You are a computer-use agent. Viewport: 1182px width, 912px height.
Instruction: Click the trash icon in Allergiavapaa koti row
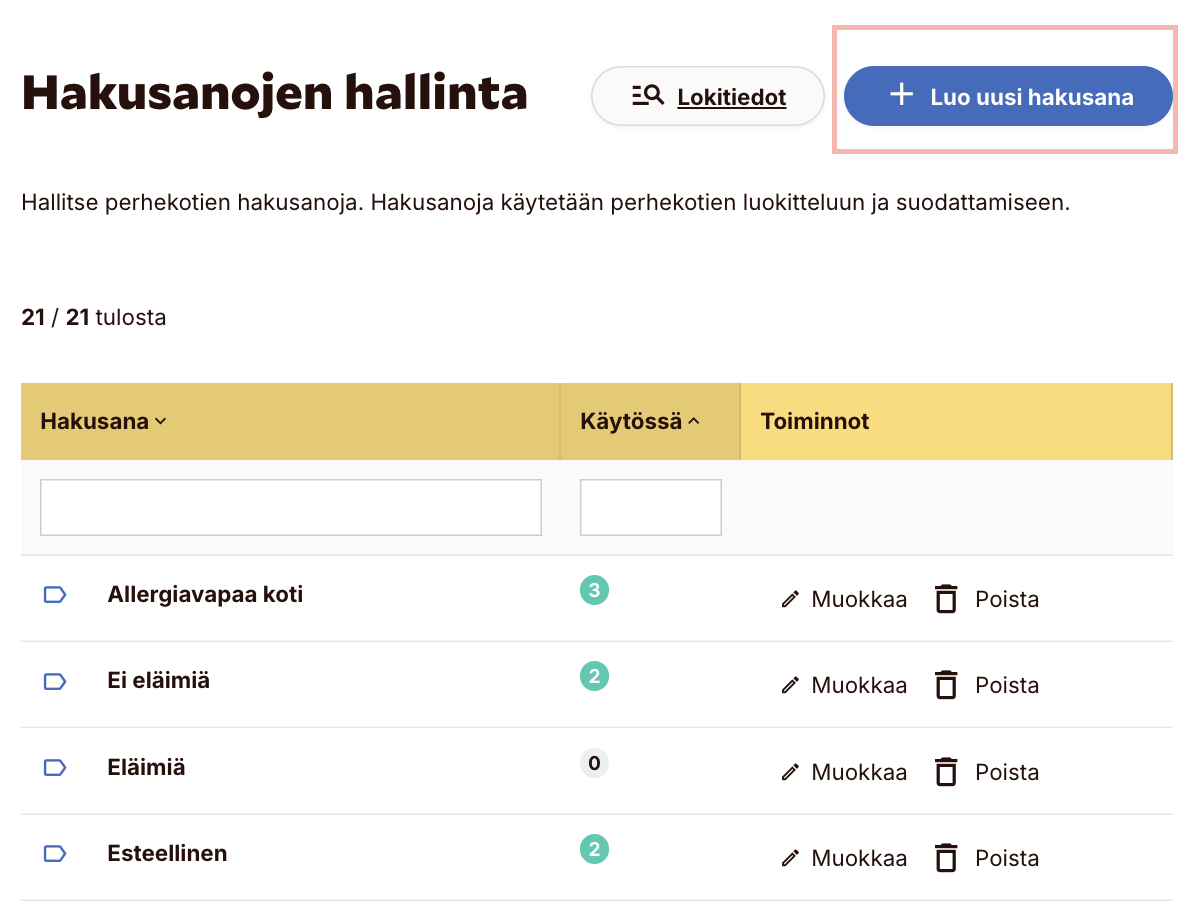click(x=945, y=599)
